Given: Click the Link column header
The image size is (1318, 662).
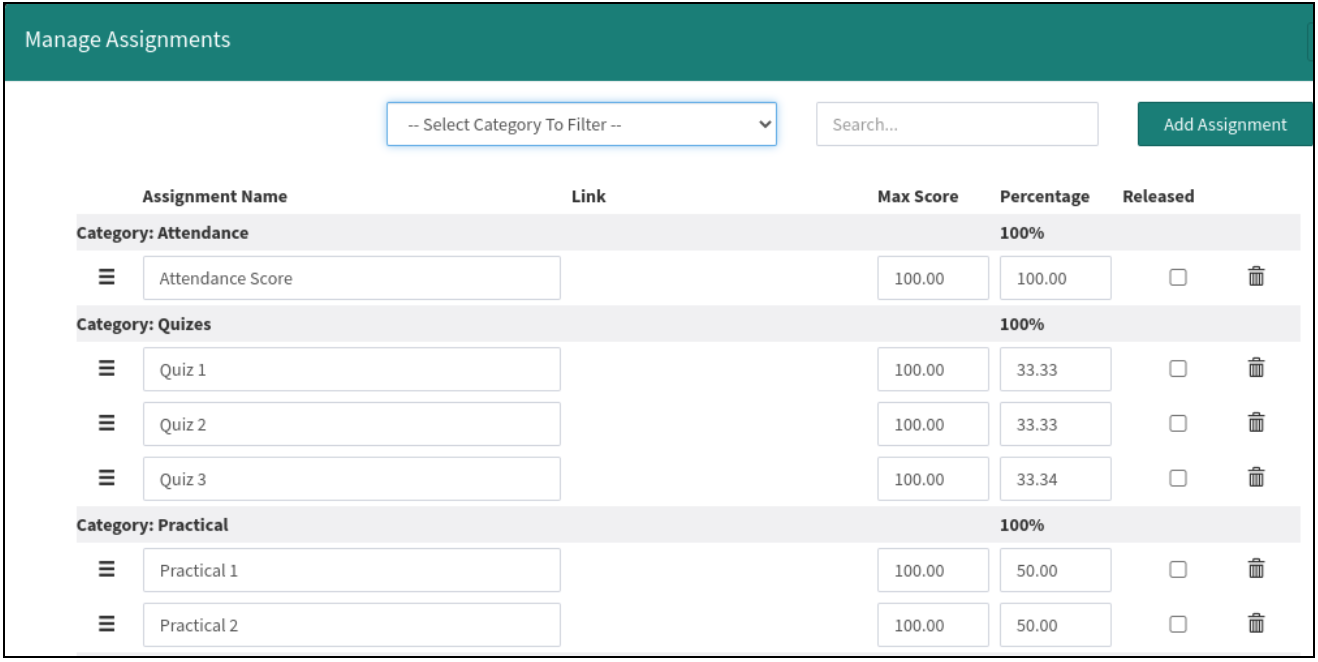Looking at the screenshot, I should (588, 196).
